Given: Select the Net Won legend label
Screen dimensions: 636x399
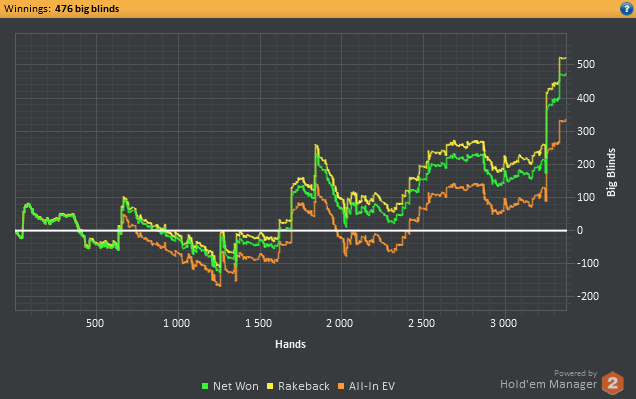Looking at the screenshot, I should (x=236, y=386).
